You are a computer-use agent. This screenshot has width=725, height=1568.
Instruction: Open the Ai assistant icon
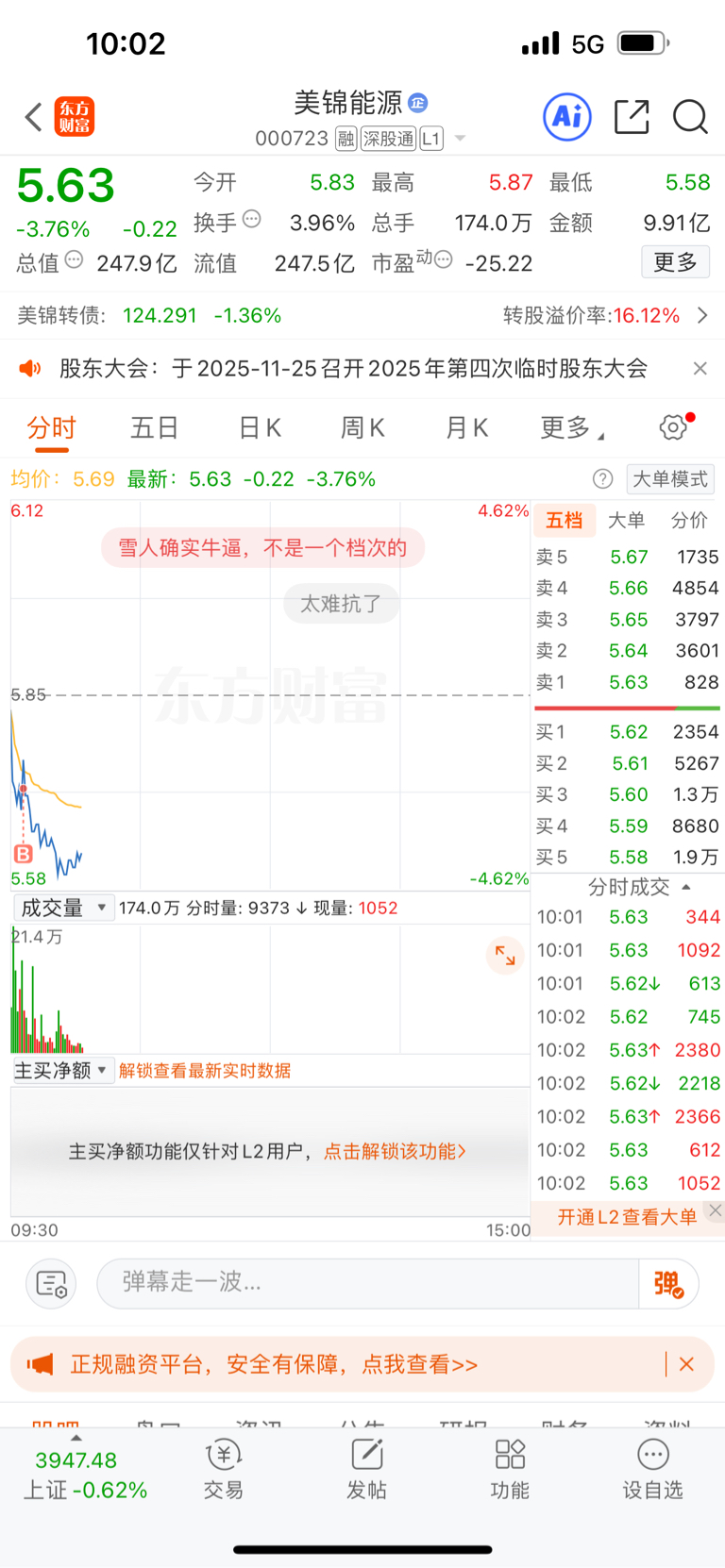pyautogui.click(x=567, y=117)
